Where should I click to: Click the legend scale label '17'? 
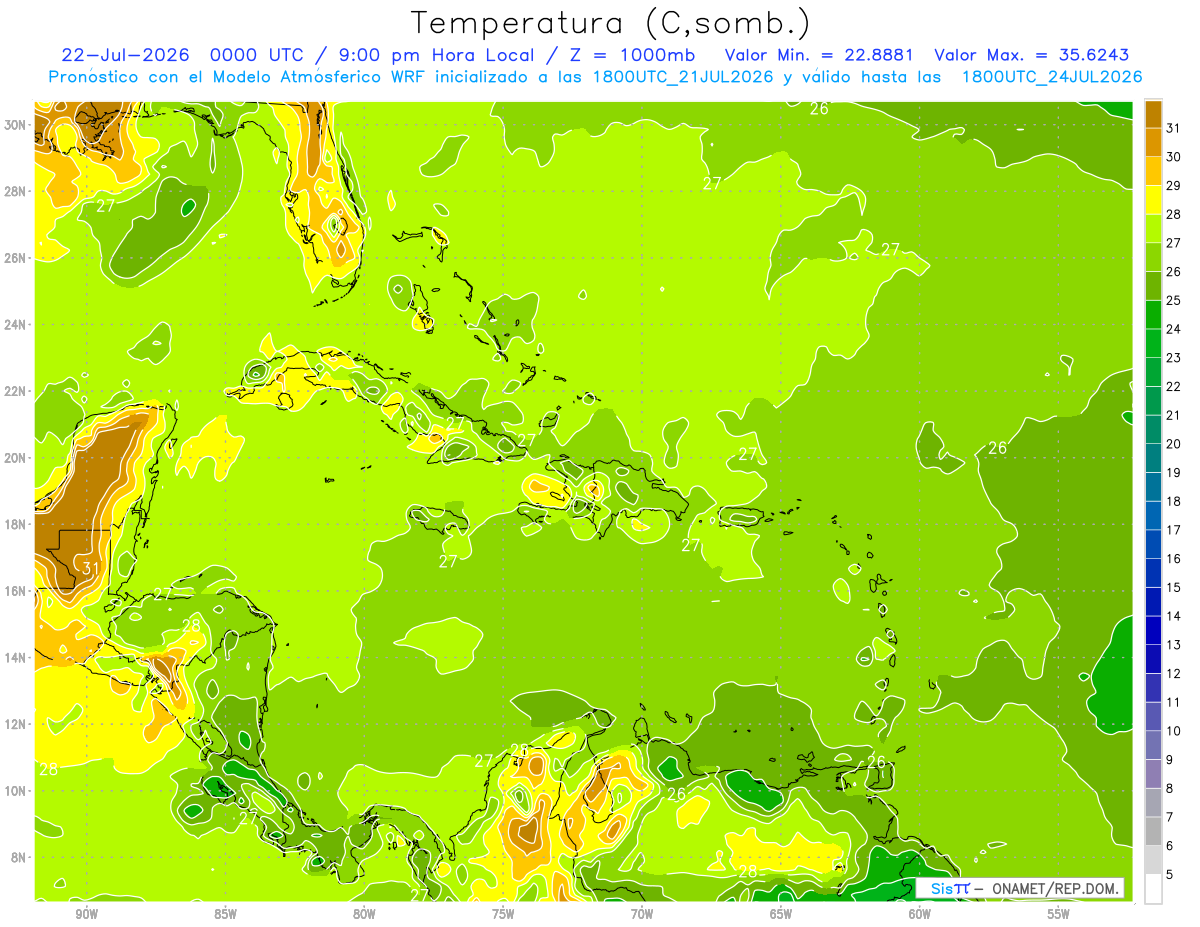click(1173, 529)
